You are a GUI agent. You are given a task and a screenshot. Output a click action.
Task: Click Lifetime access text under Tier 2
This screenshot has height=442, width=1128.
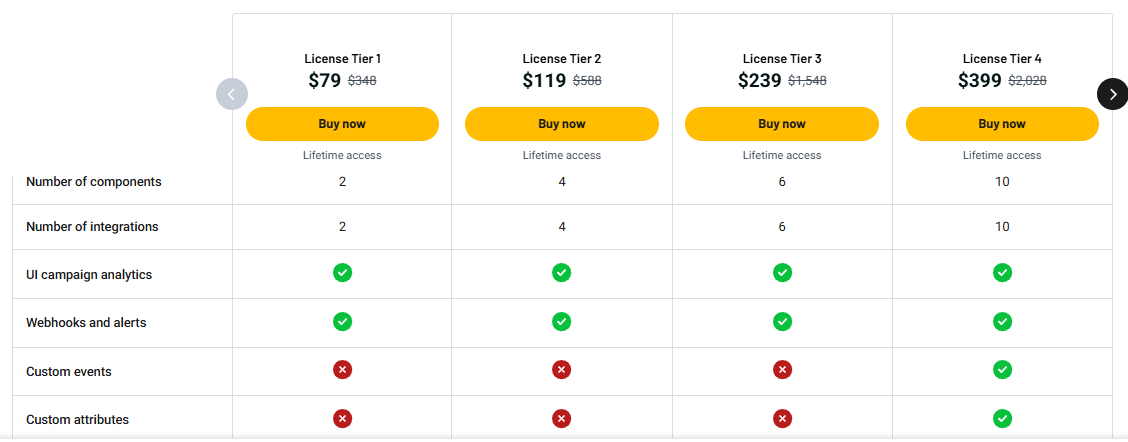pos(562,155)
